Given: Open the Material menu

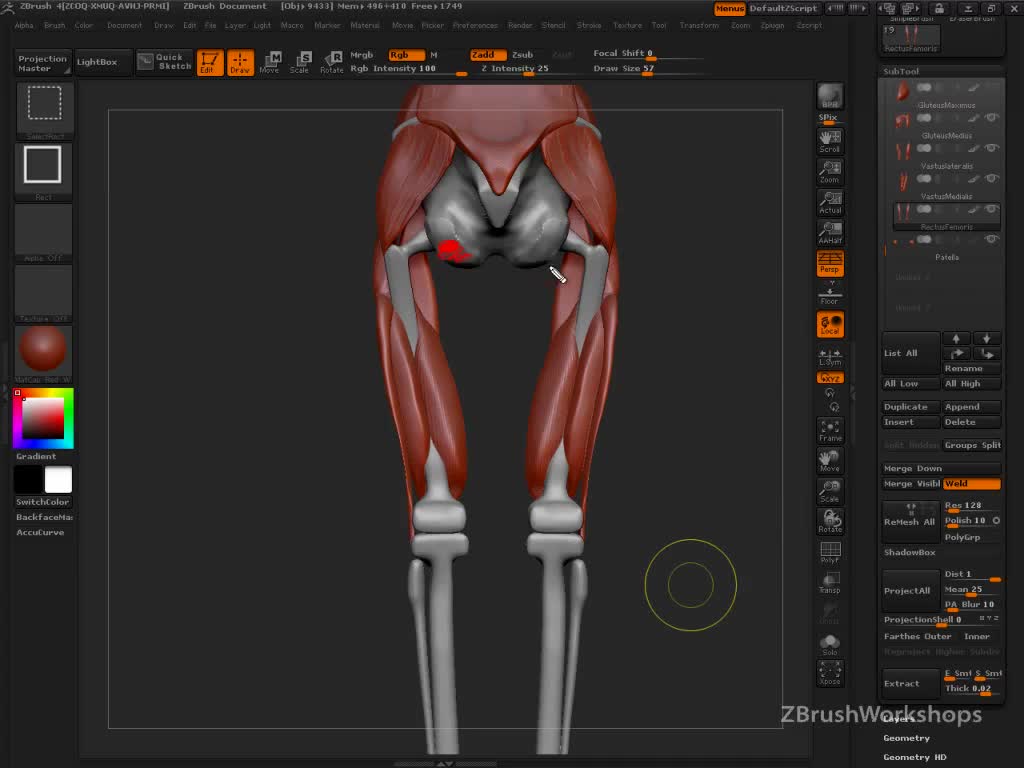Looking at the screenshot, I should (364, 25).
